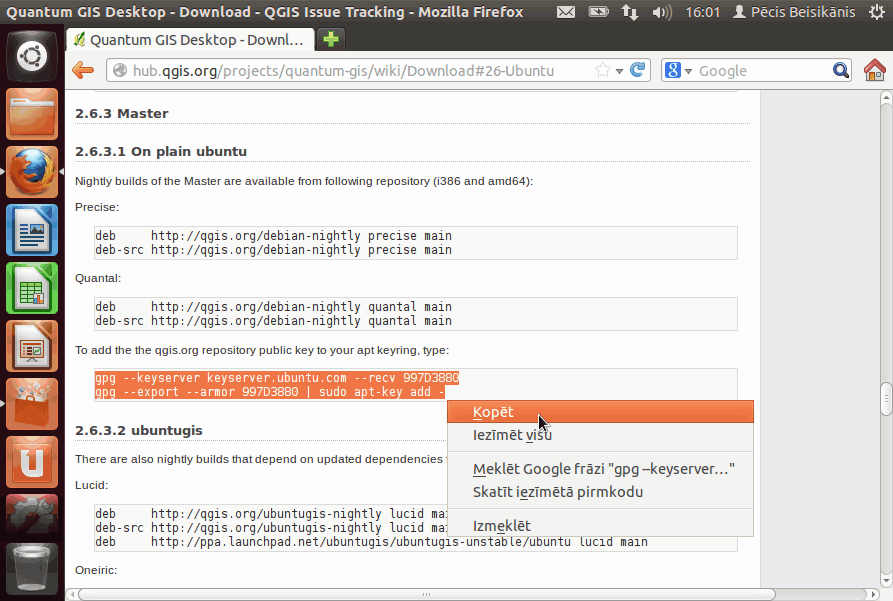Open the Ubuntu Dash home launcher
This screenshot has width=893, height=601.
click(x=32, y=56)
